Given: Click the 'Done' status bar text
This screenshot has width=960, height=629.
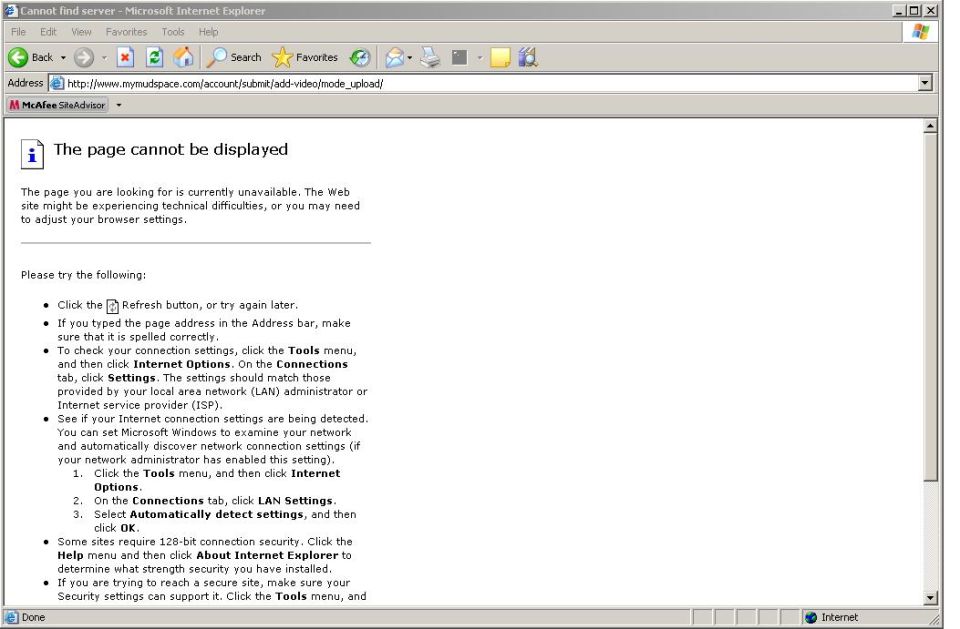Looking at the screenshot, I should [x=33, y=617].
